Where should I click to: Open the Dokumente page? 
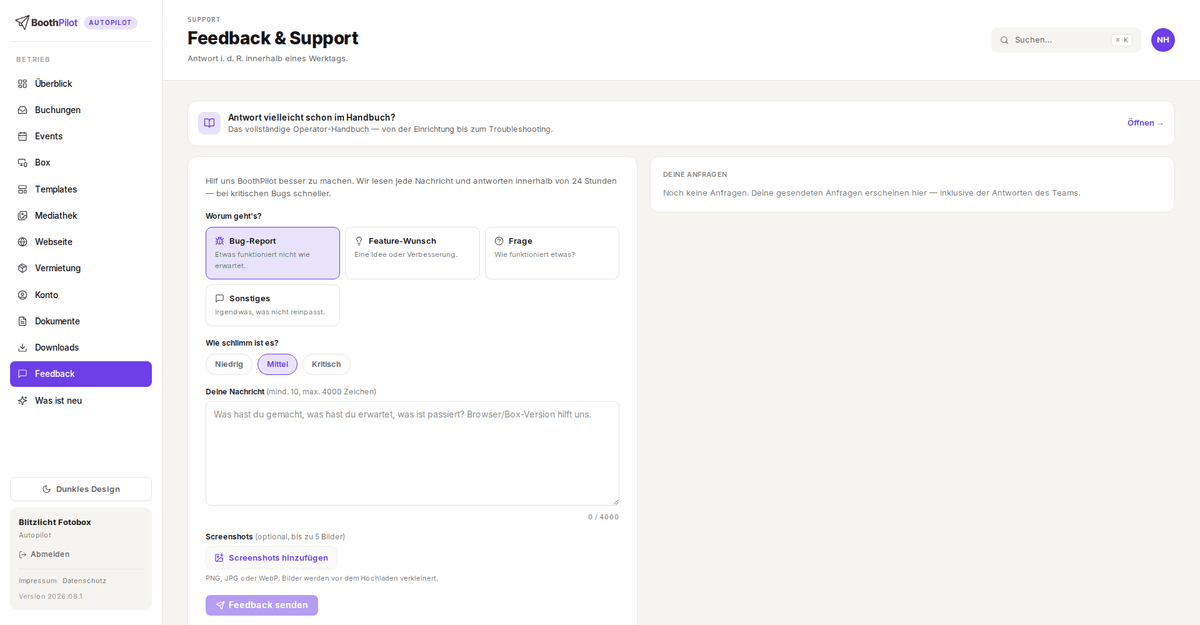[x=81, y=321]
